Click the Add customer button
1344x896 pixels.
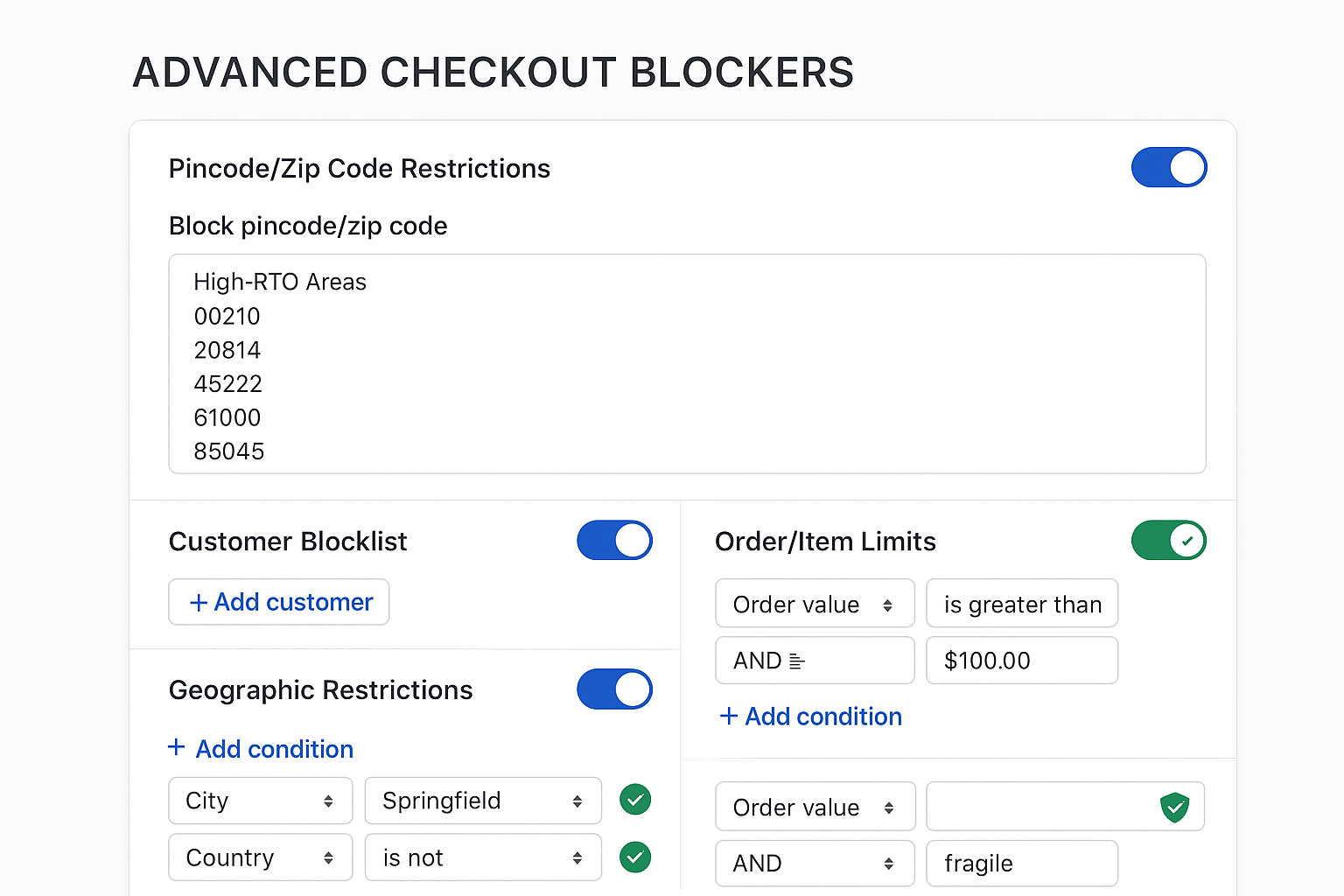coord(278,602)
